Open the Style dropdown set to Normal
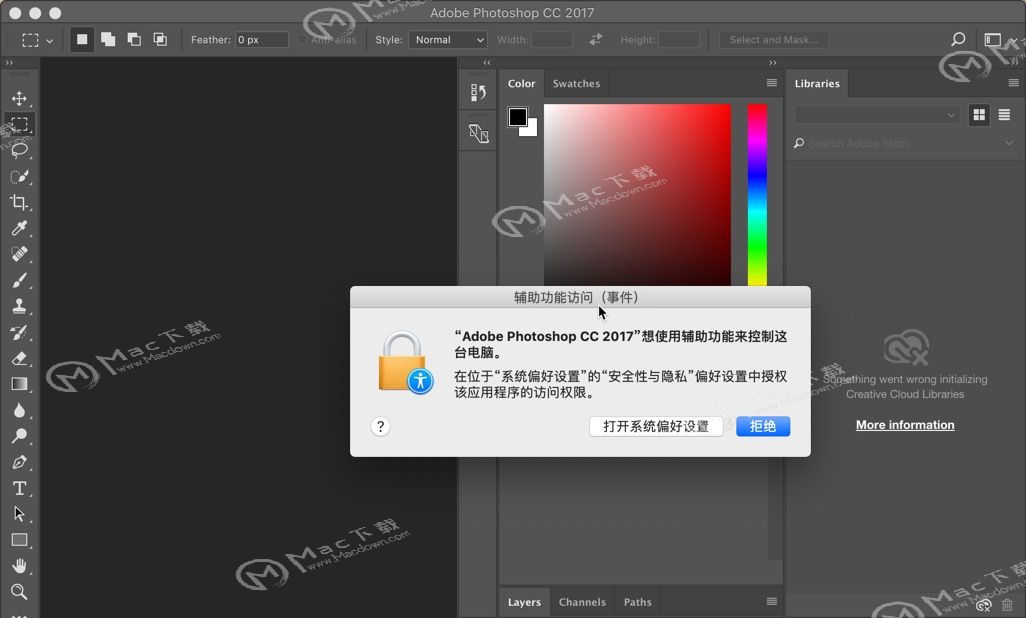1026x618 pixels. 448,39
